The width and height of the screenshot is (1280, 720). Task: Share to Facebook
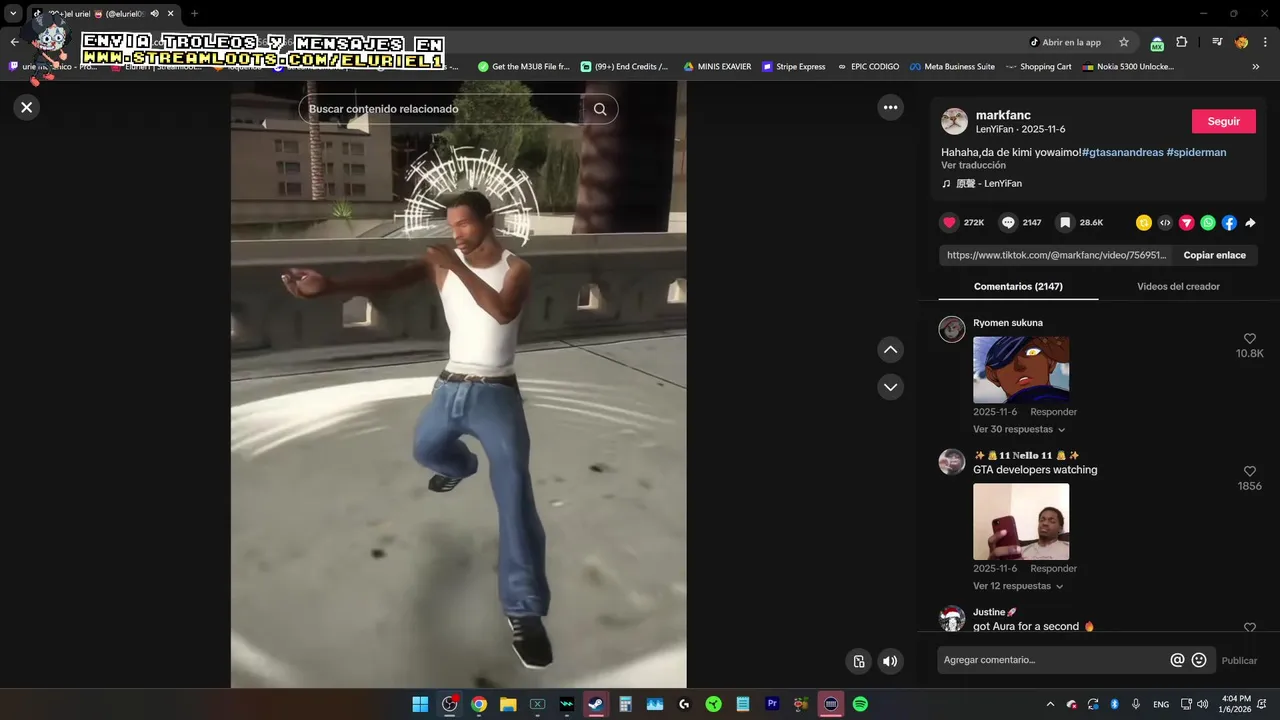point(1229,223)
